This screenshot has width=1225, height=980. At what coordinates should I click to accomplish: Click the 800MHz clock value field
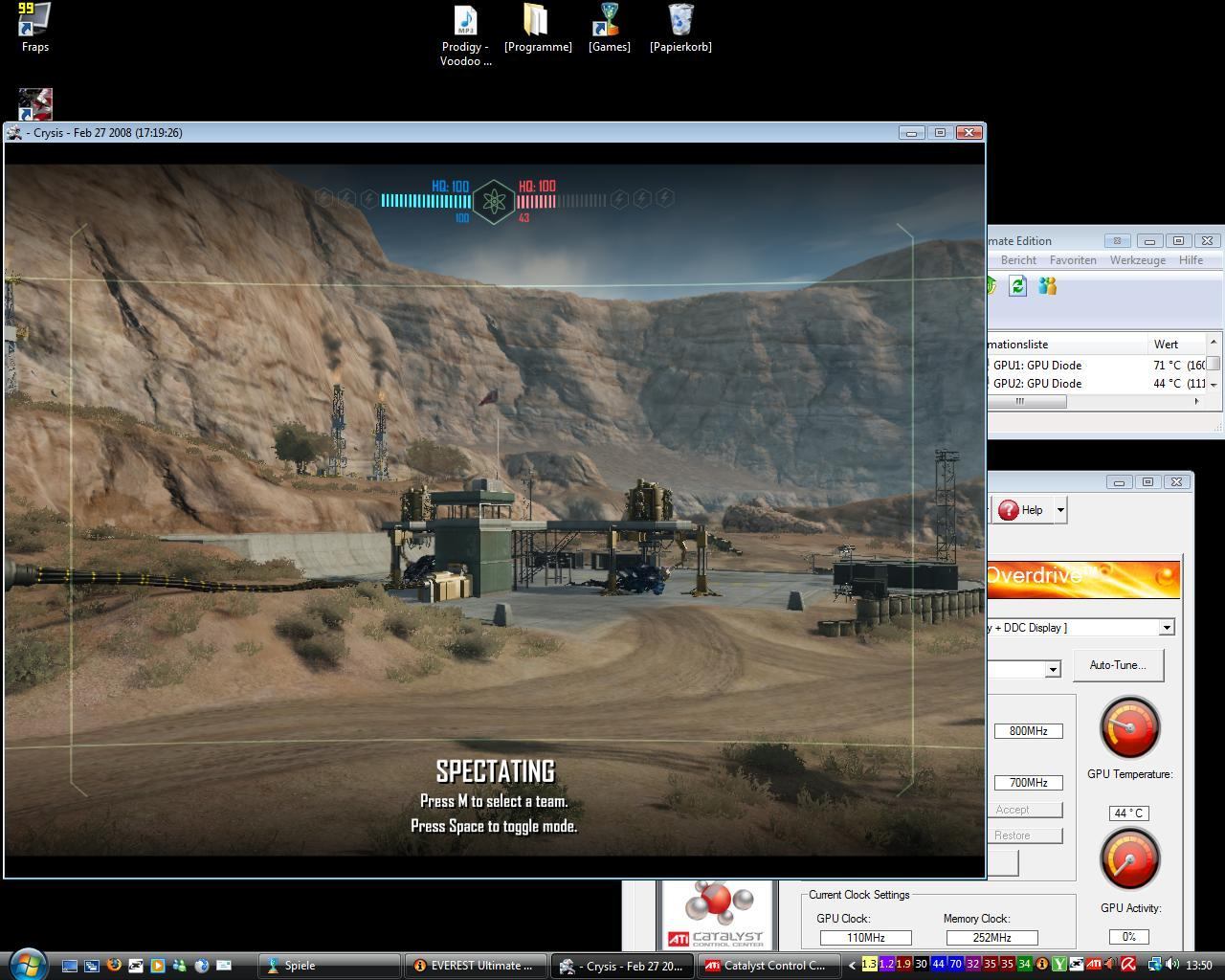(x=1028, y=731)
